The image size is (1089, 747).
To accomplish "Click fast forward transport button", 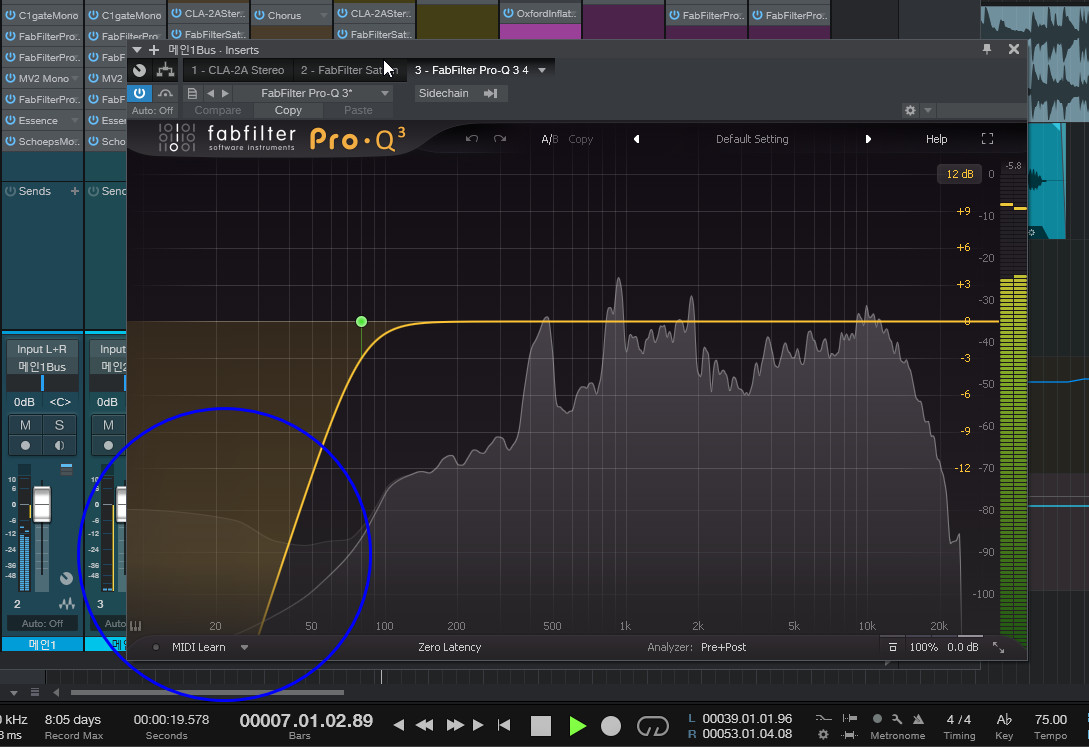I will click(455, 725).
